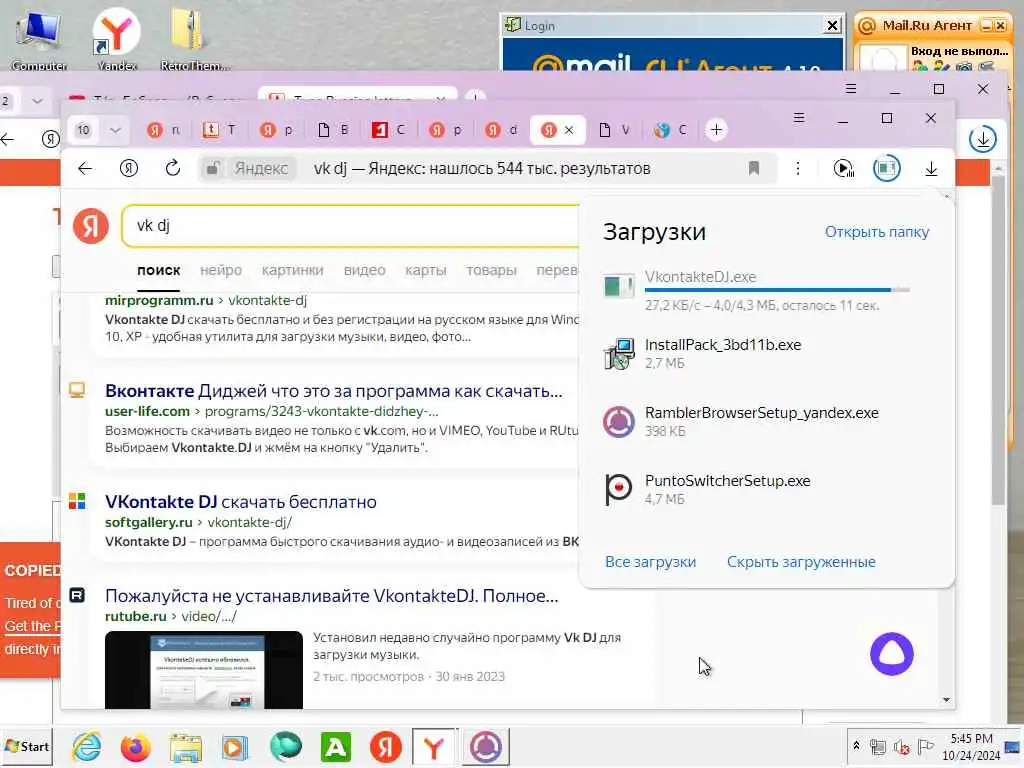
Task: Click the red Yandex logo beside search box
Action: point(91,226)
